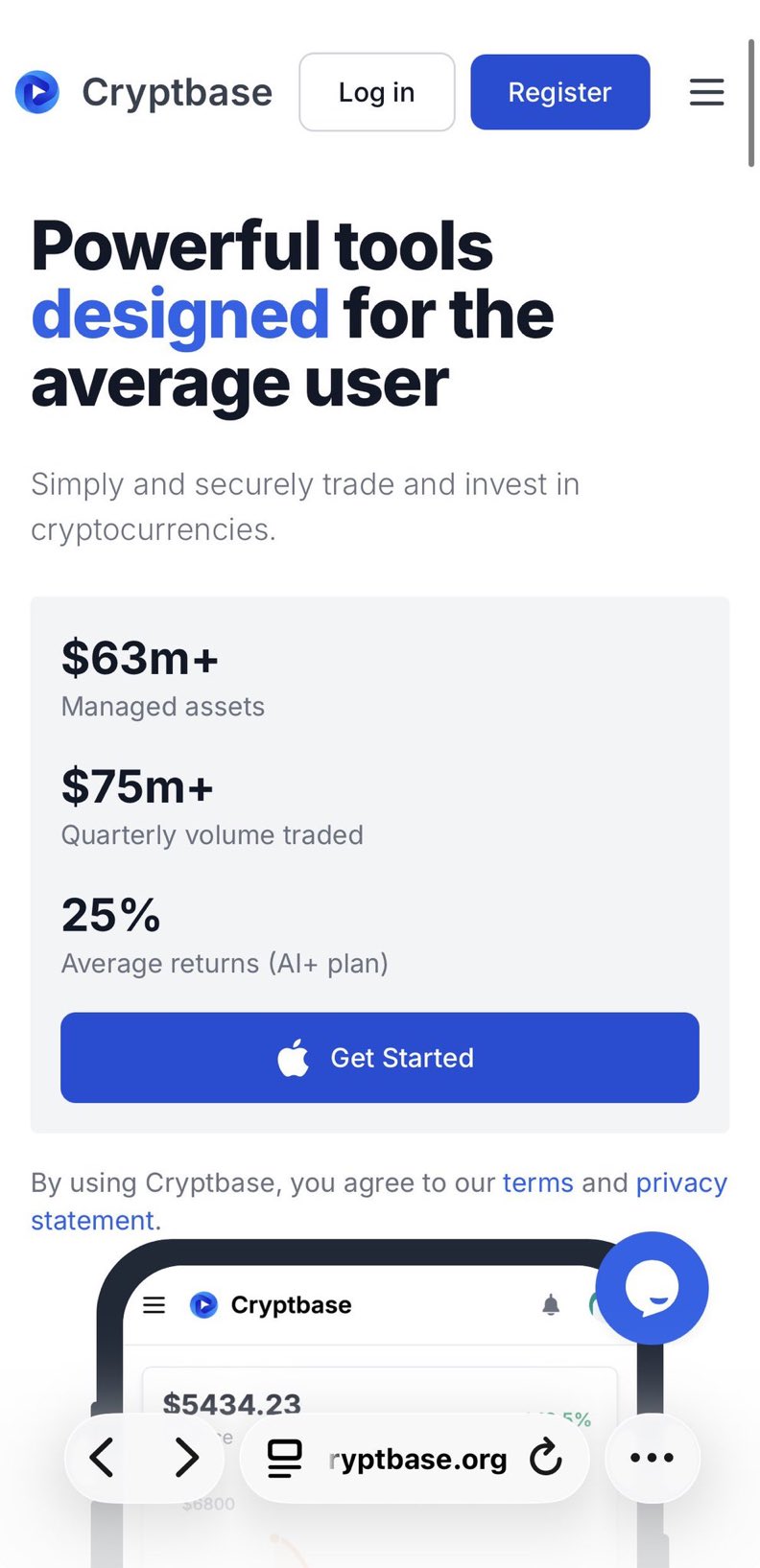
Task: Click the Cryptbase logo icon in the header
Action: tap(37, 92)
